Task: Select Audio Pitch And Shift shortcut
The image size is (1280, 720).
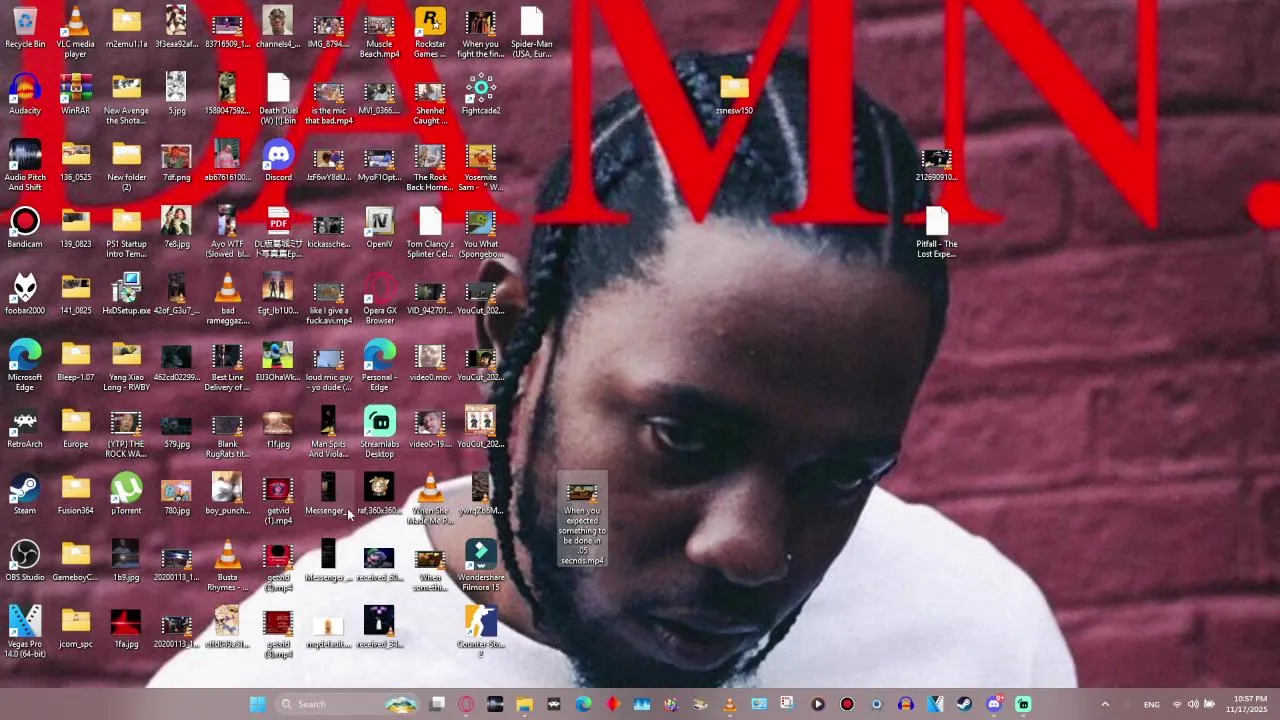Action: 25,165
